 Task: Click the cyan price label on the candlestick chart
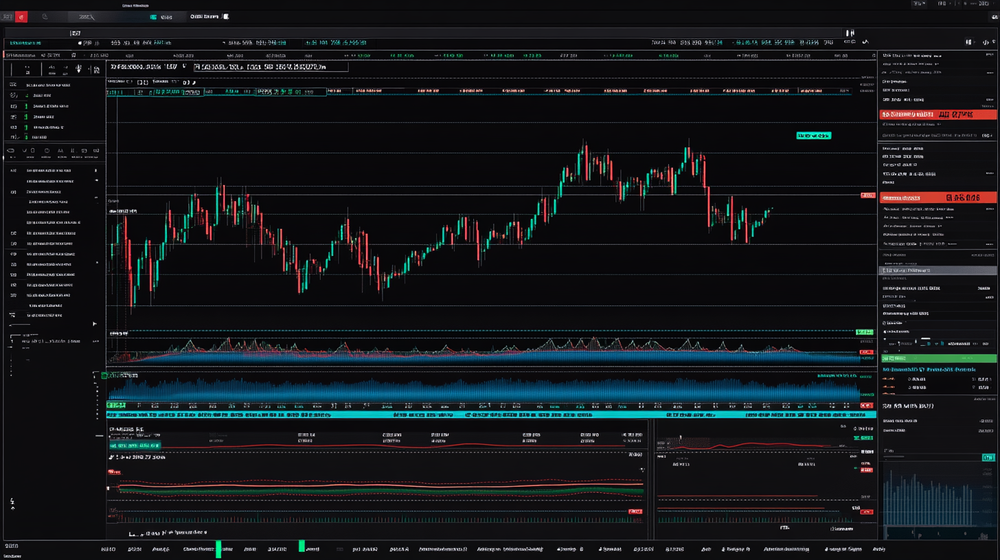click(x=814, y=134)
